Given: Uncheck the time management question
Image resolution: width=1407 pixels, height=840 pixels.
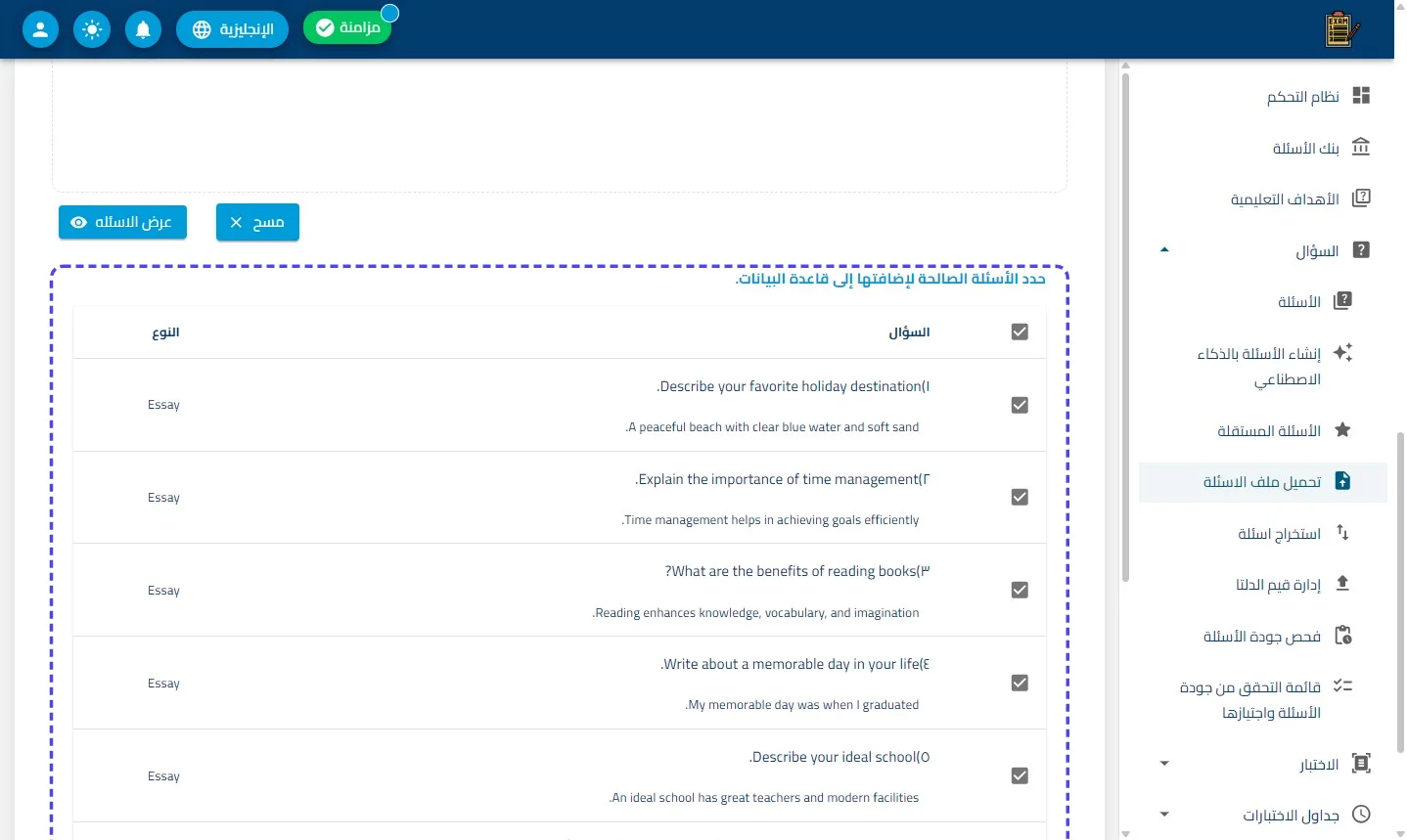Looking at the screenshot, I should (1020, 498).
